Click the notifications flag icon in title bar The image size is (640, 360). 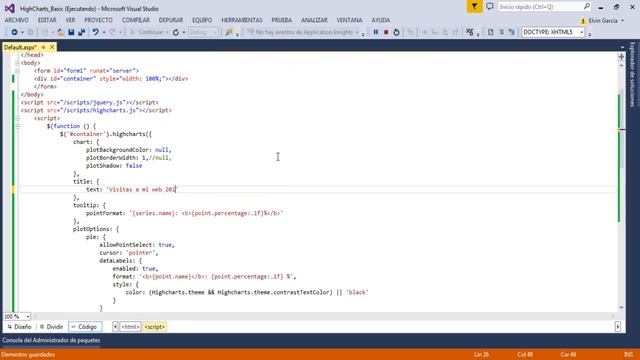click(x=474, y=7)
